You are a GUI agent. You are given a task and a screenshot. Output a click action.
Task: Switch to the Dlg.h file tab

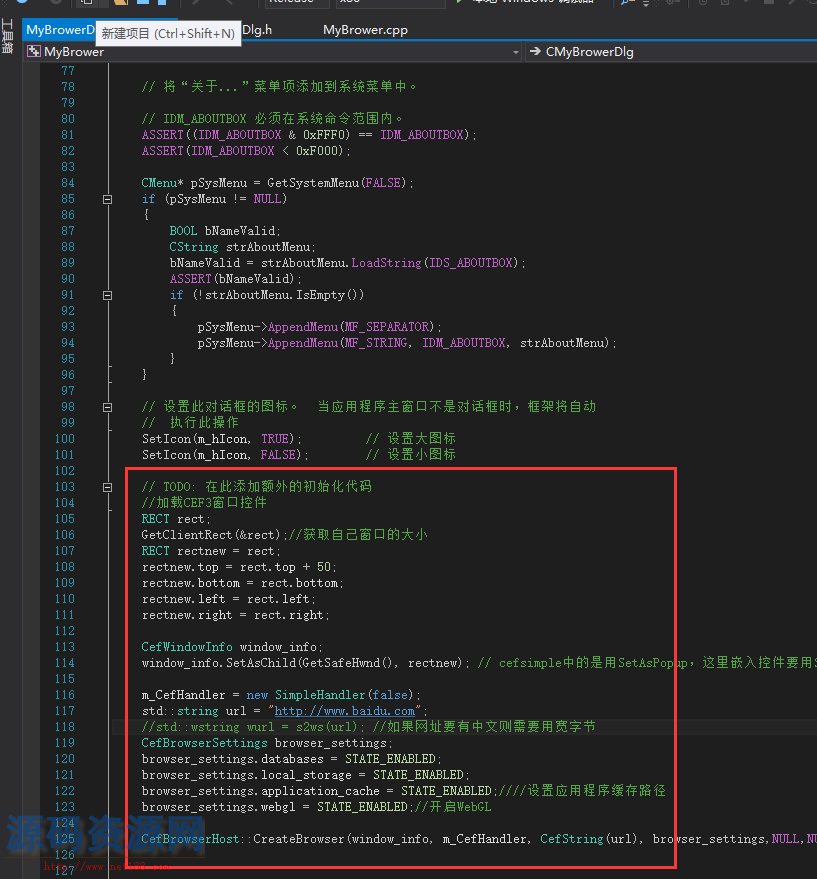tap(257, 30)
